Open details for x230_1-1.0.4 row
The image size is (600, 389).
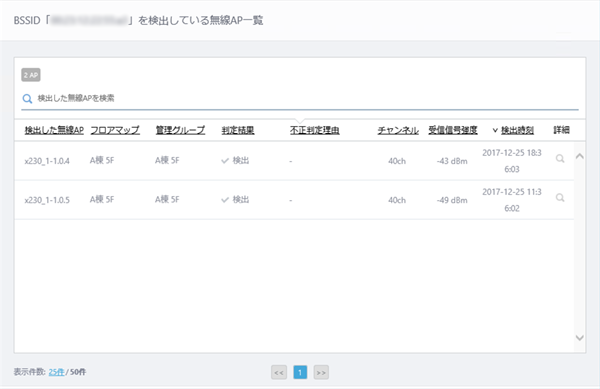pos(560,158)
